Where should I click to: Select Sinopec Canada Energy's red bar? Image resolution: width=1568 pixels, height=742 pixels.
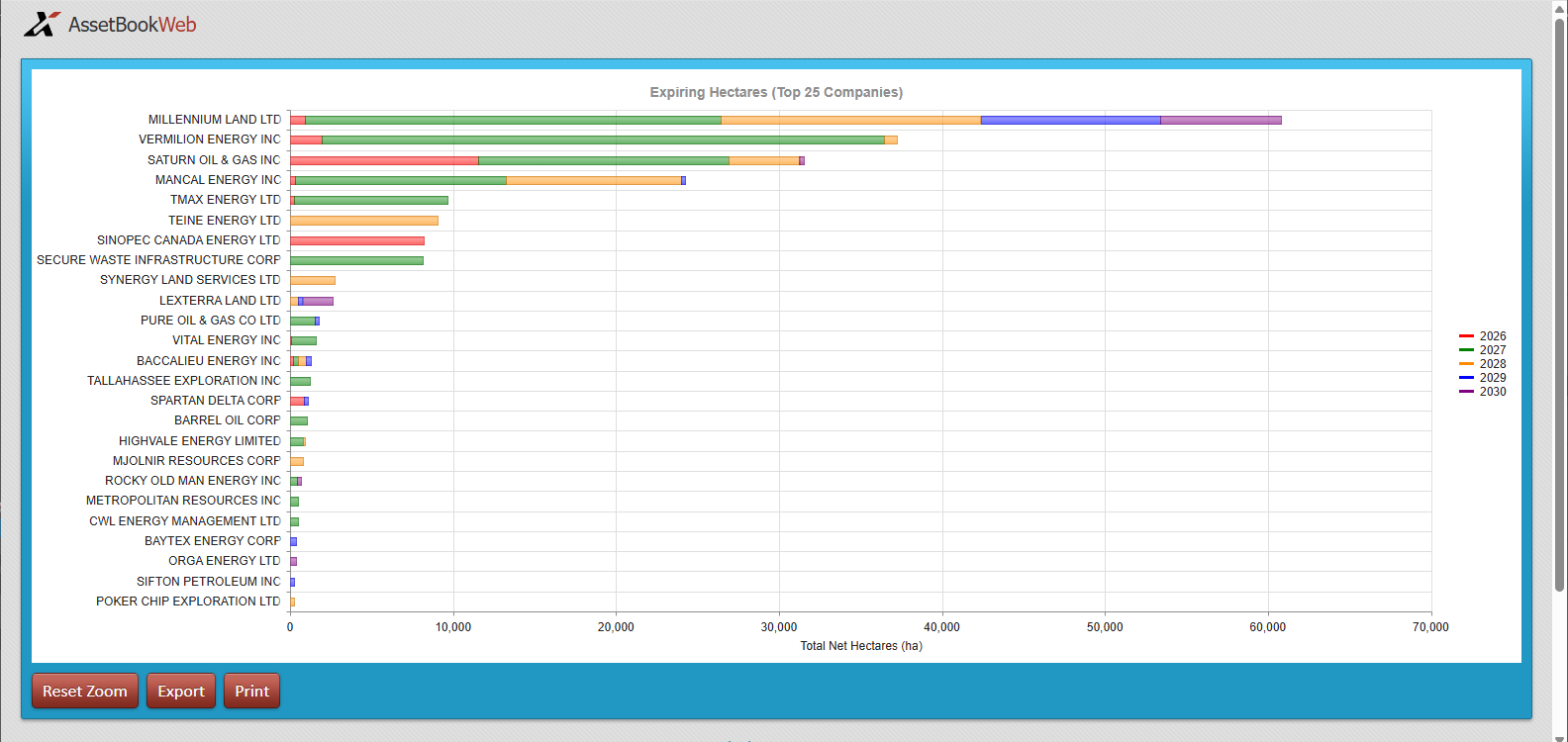click(x=356, y=240)
